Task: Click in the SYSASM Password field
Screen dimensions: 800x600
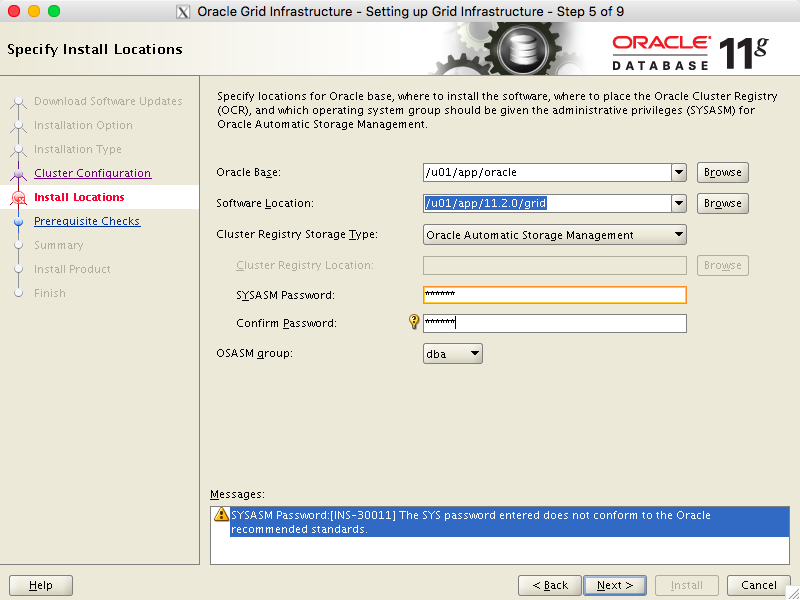Action: pyautogui.click(x=555, y=295)
